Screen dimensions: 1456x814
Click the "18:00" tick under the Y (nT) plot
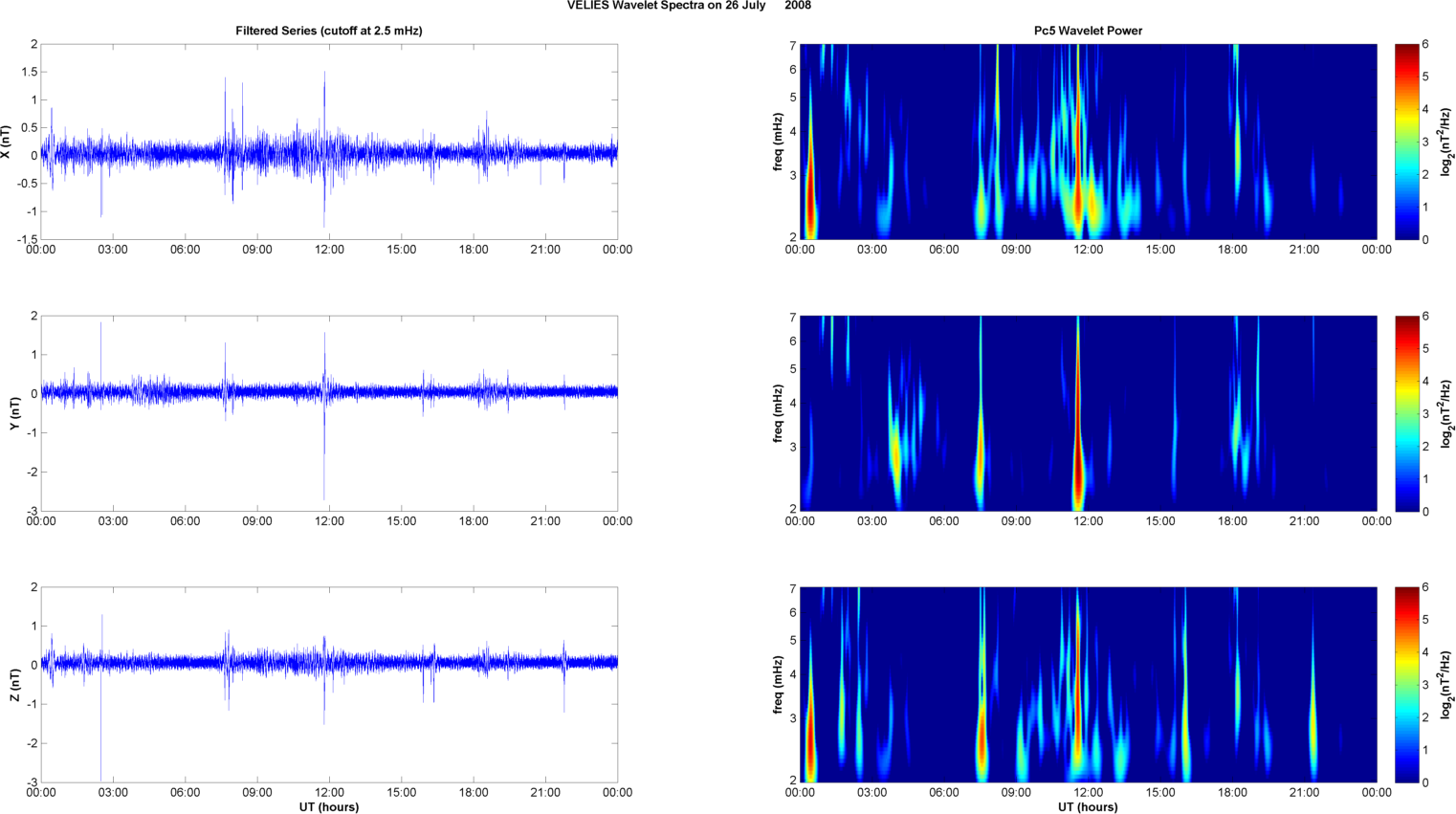474,521
